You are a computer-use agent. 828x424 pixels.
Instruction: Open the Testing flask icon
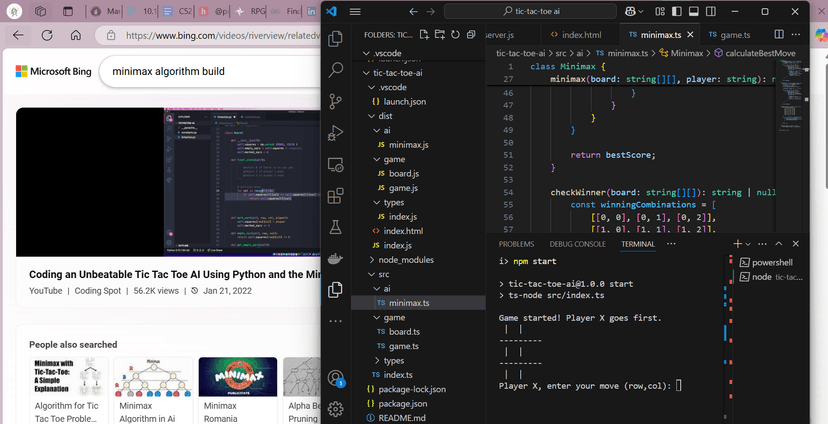click(x=336, y=228)
